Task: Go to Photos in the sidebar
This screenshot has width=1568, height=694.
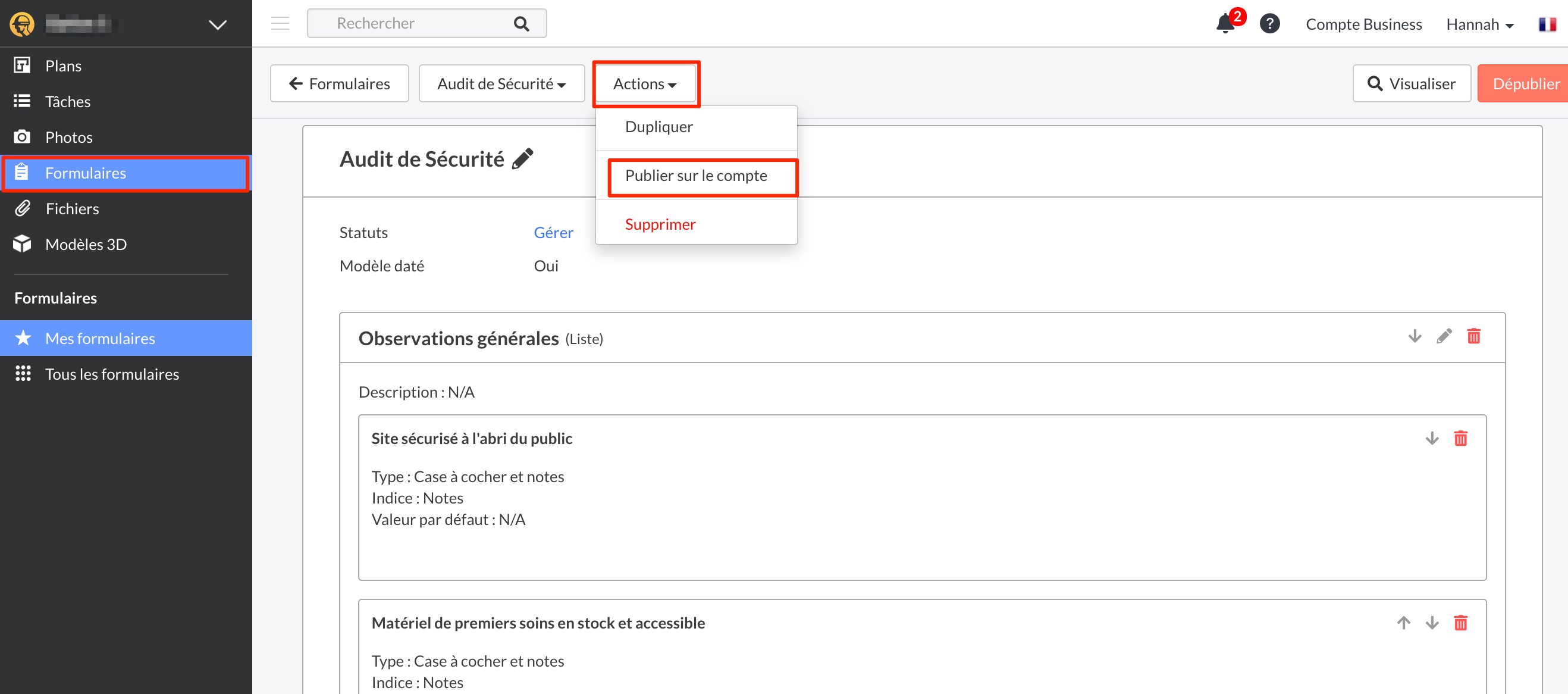Action: click(126, 137)
